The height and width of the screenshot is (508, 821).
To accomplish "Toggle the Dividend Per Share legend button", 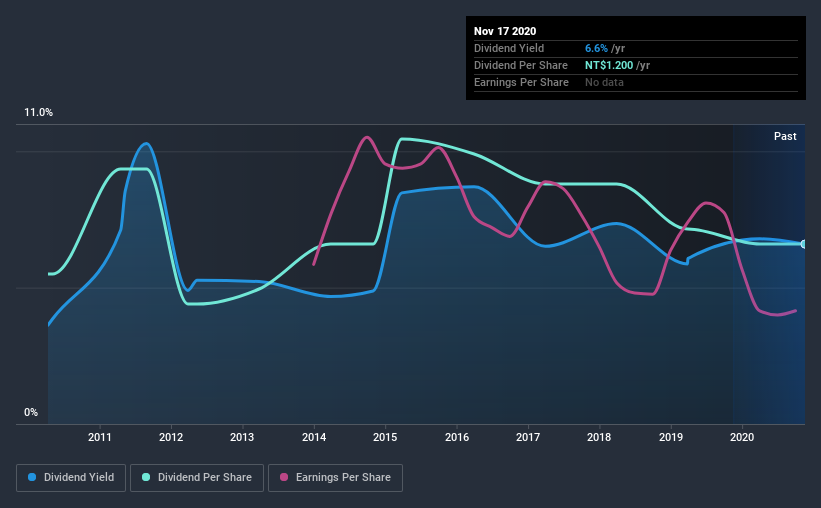I will coord(197,478).
